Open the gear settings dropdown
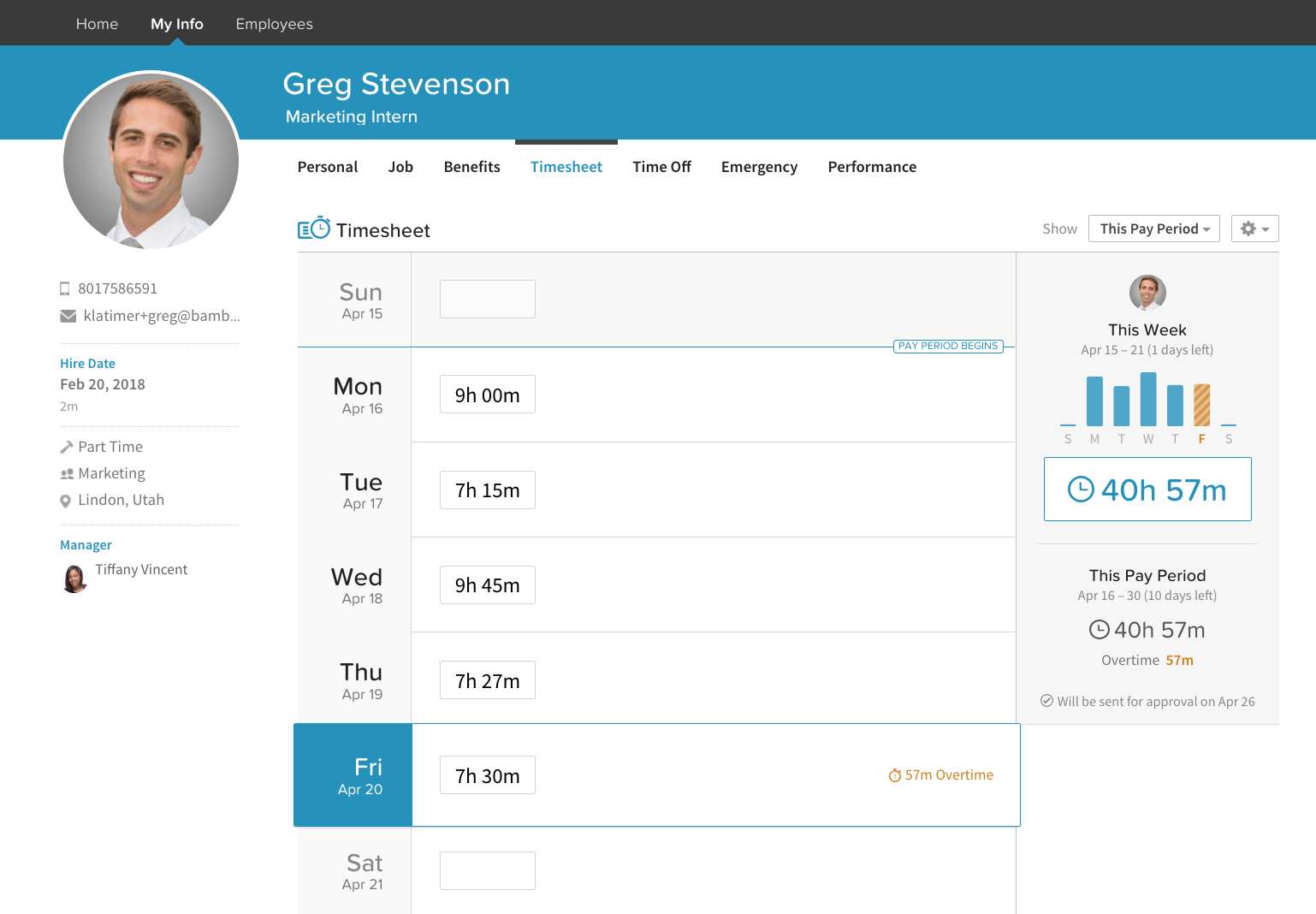 tap(1255, 228)
